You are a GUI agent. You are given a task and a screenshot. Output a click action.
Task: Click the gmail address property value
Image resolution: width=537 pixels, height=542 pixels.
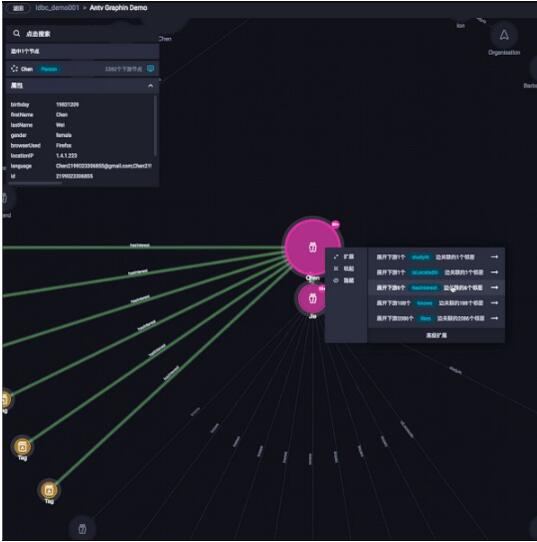tap(104, 166)
